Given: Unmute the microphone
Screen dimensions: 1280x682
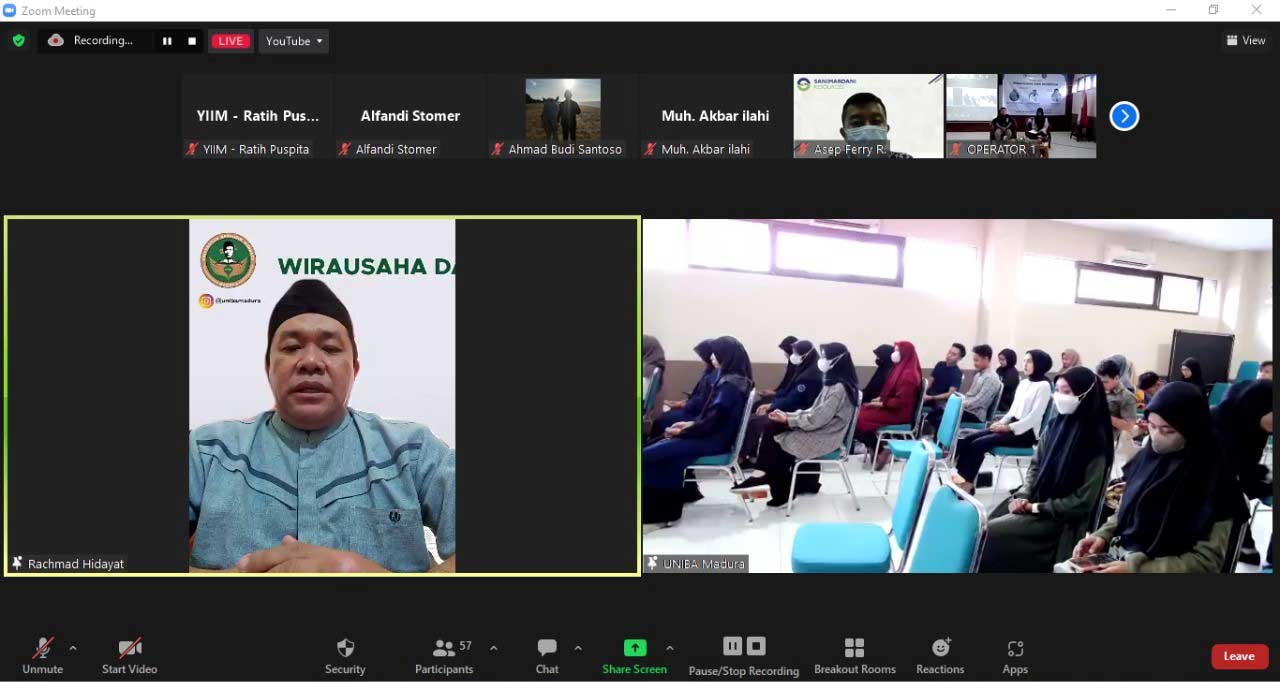Looking at the screenshot, I should tap(43, 656).
